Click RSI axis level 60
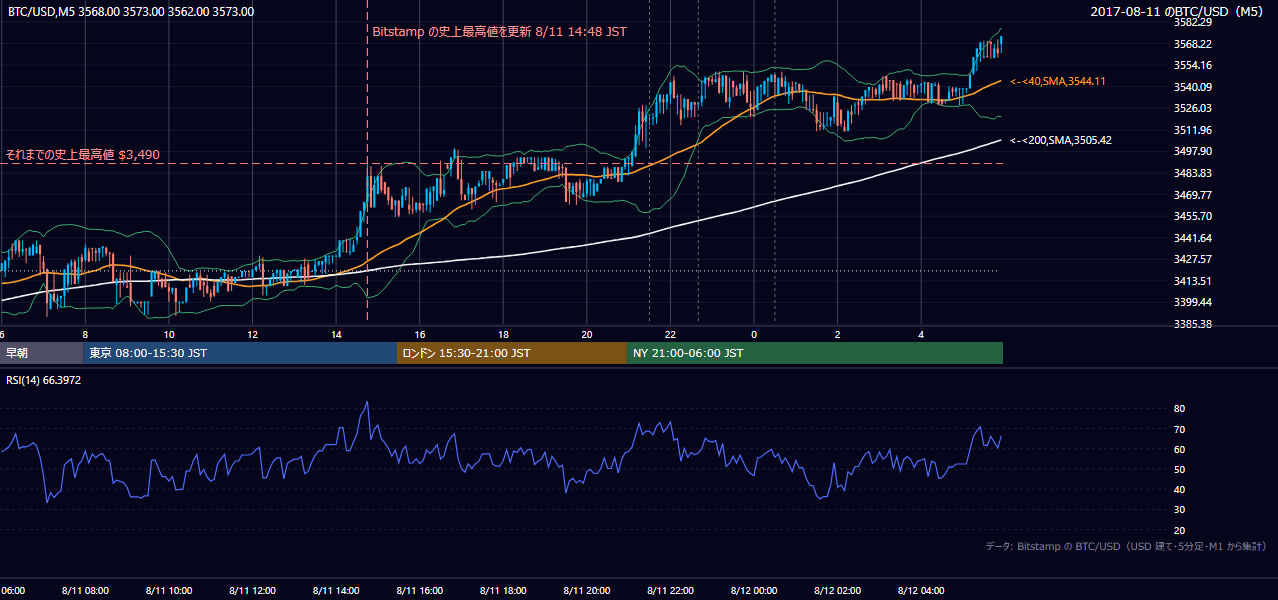The image size is (1278, 600). point(1179,449)
